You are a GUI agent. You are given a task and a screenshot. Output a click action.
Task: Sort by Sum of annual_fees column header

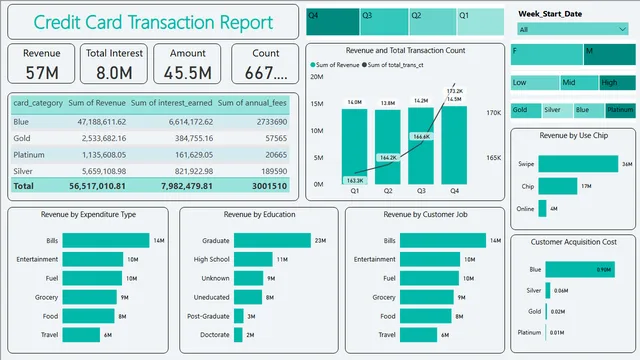pos(252,103)
